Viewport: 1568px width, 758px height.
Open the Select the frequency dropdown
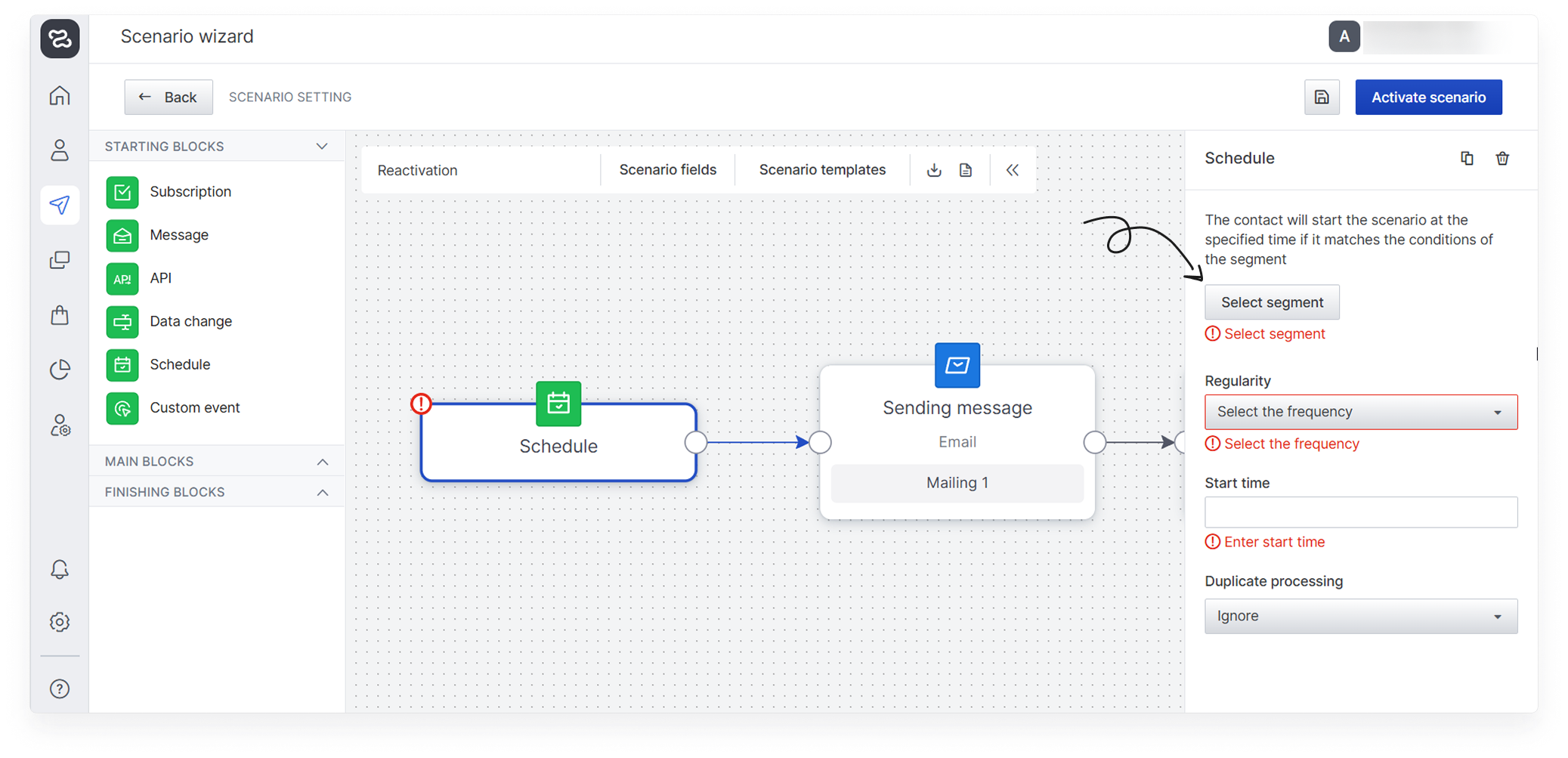pyautogui.click(x=1360, y=413)
